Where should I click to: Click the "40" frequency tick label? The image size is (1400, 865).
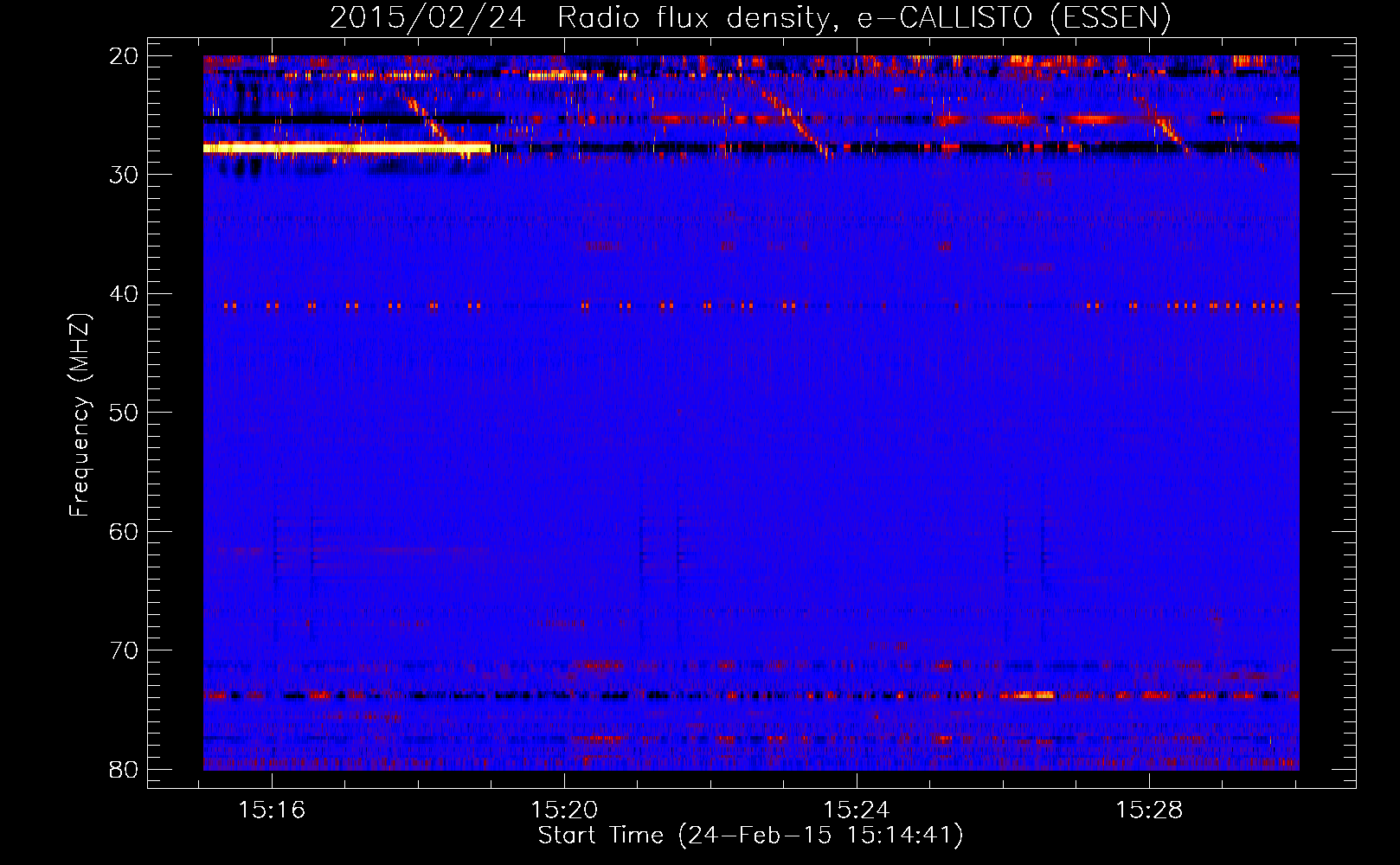pos(125,294)
